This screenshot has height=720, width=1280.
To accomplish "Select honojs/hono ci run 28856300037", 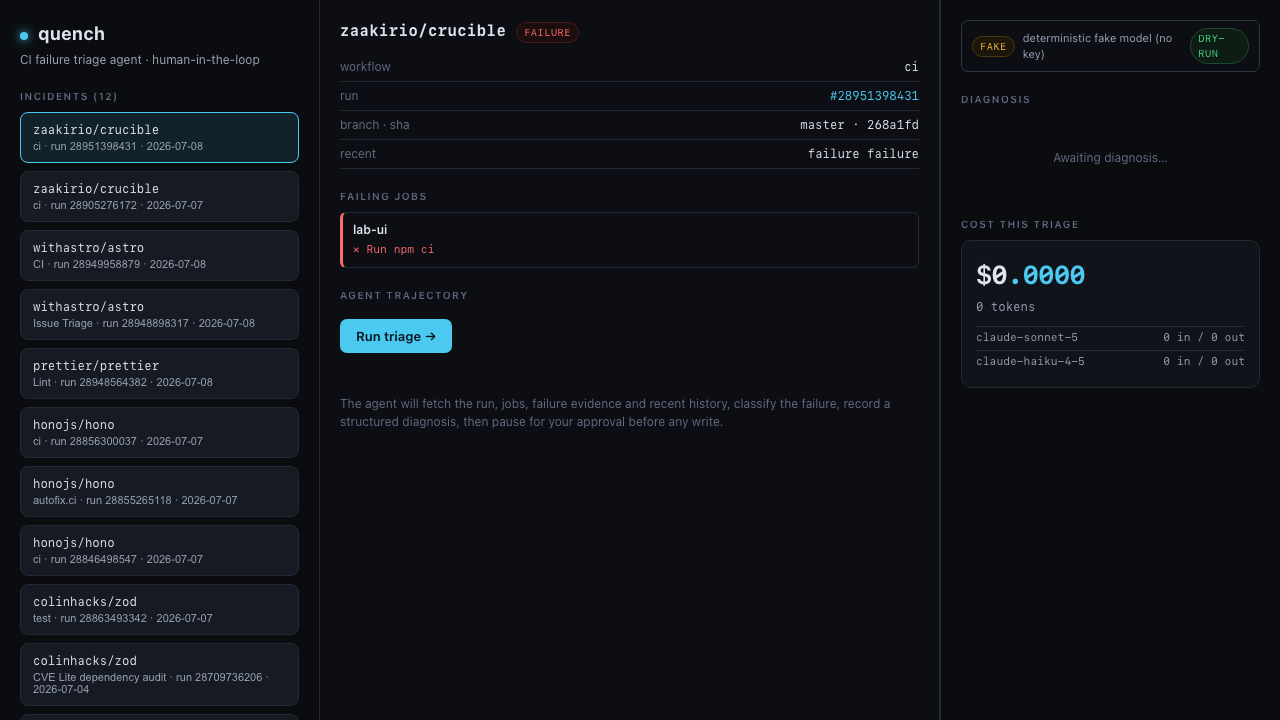I will pos(159,432).
